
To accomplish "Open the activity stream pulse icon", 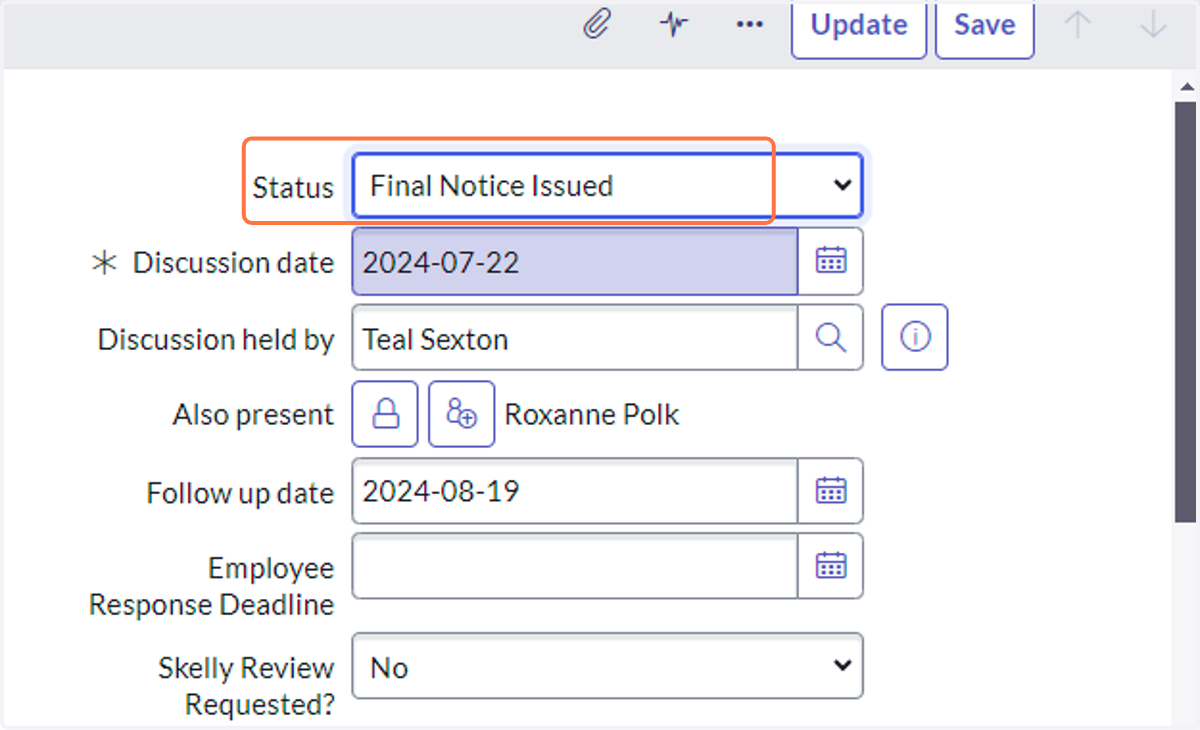I will click(675, 24).
